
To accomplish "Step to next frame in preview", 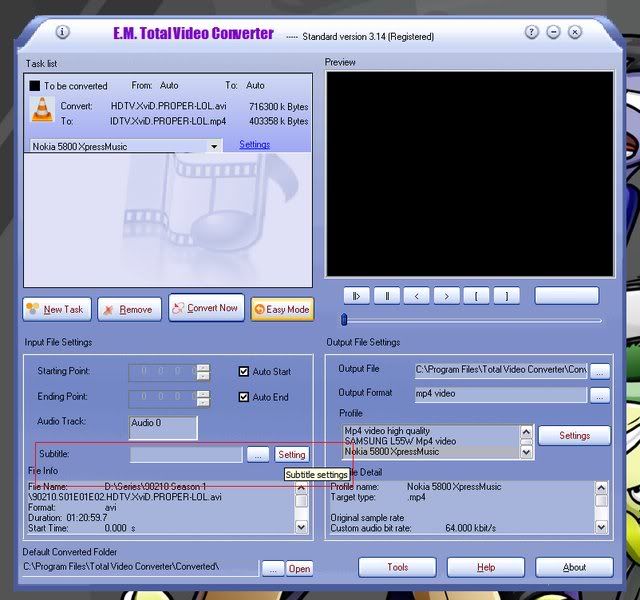I will (x=446, y=295).
